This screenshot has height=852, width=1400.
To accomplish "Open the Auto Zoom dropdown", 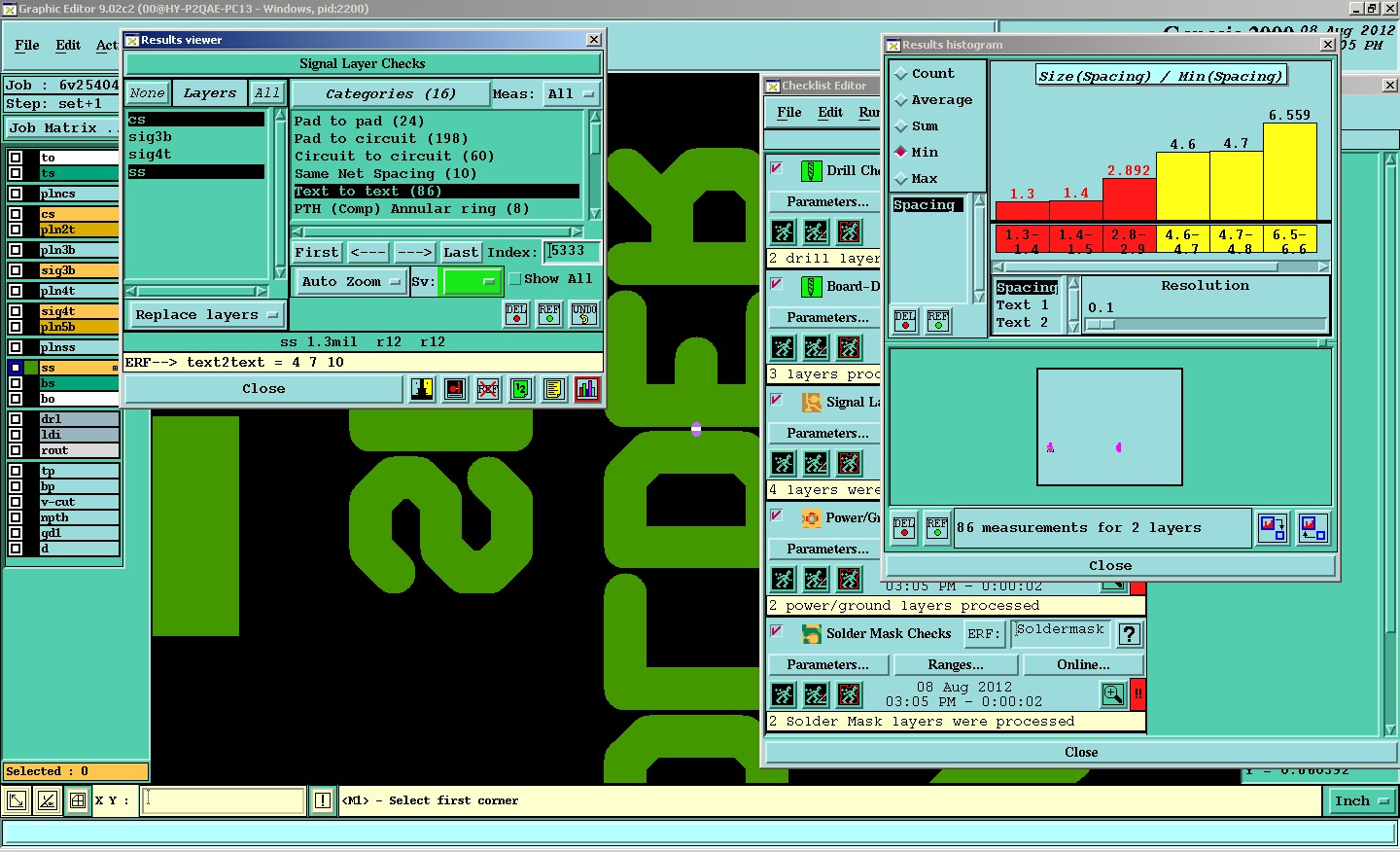I will click(351, 282).
